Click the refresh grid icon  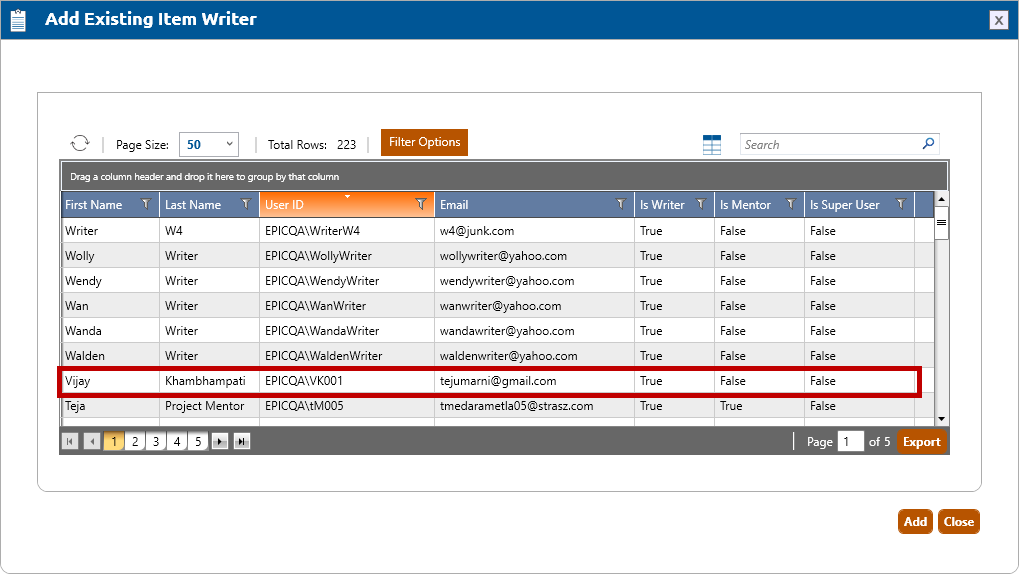tap(80, 144)
